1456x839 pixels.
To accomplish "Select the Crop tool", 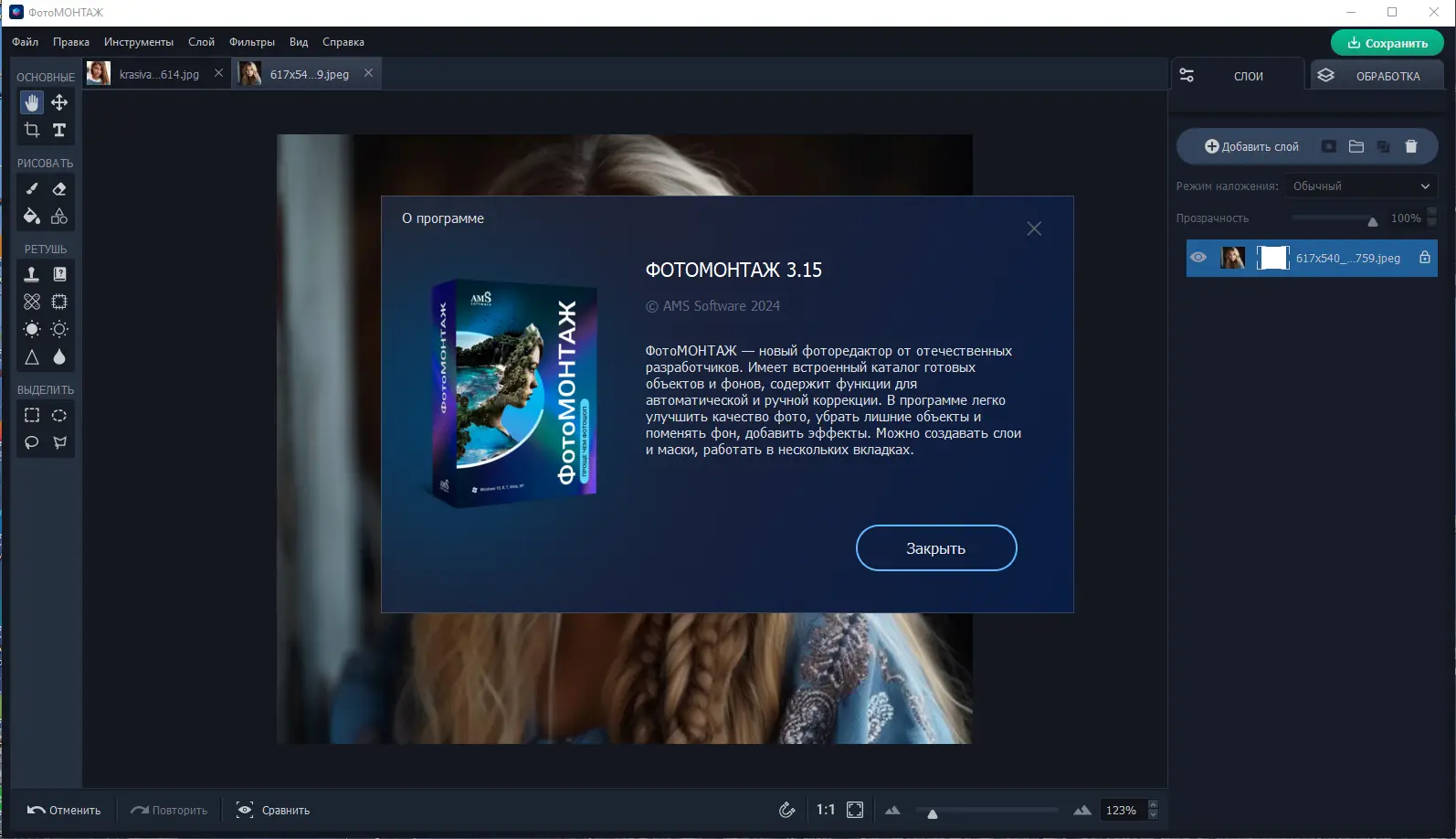I will click(32, 130).
